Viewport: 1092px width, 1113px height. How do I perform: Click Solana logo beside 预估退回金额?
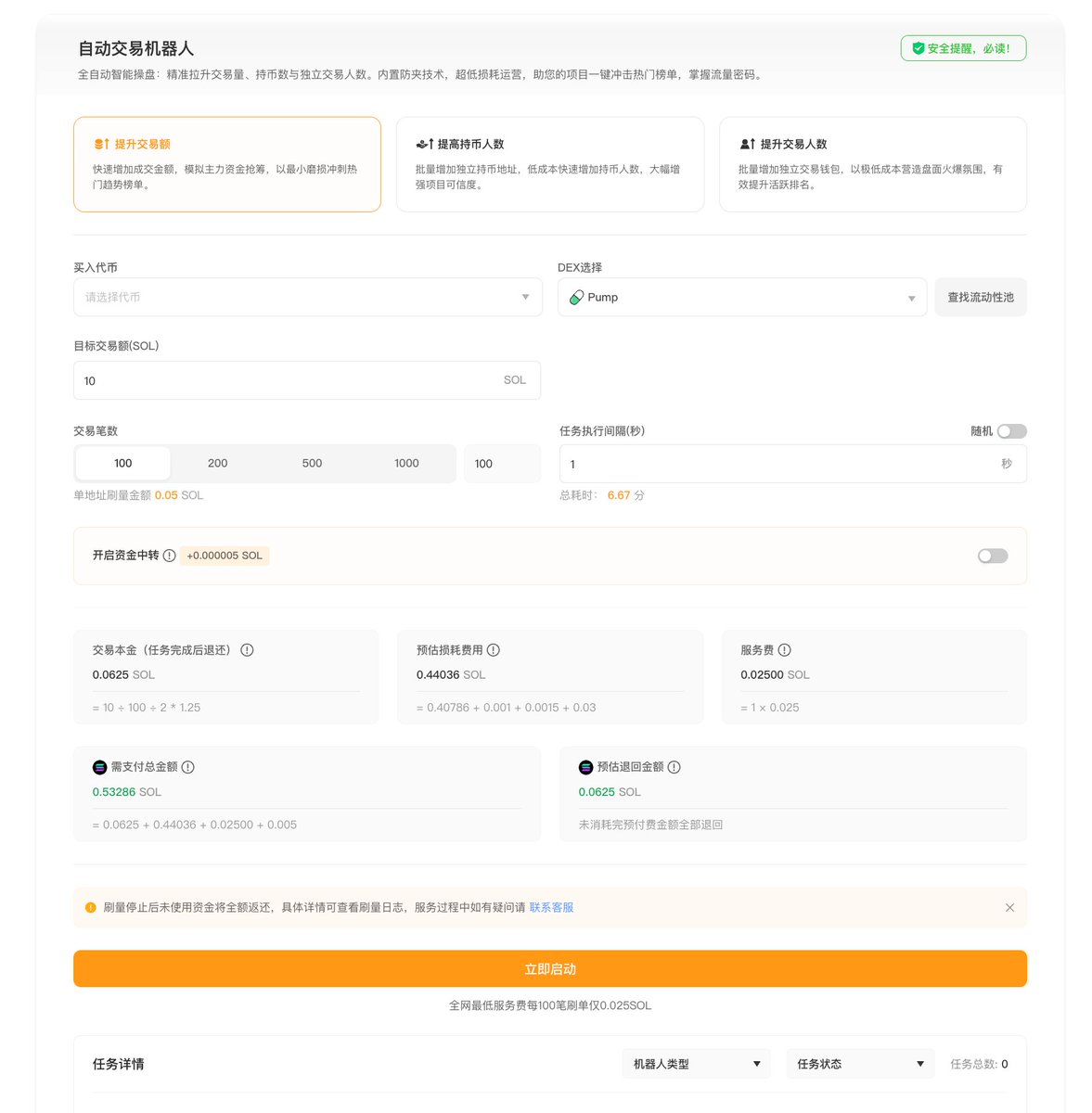[586, 767]
